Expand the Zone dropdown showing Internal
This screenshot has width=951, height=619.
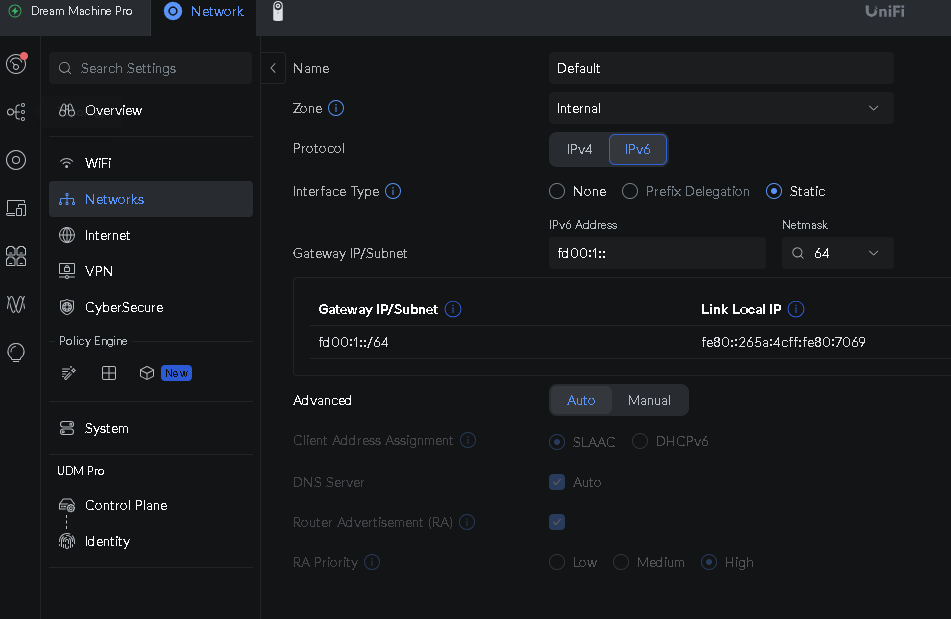(x=720, y=108)
